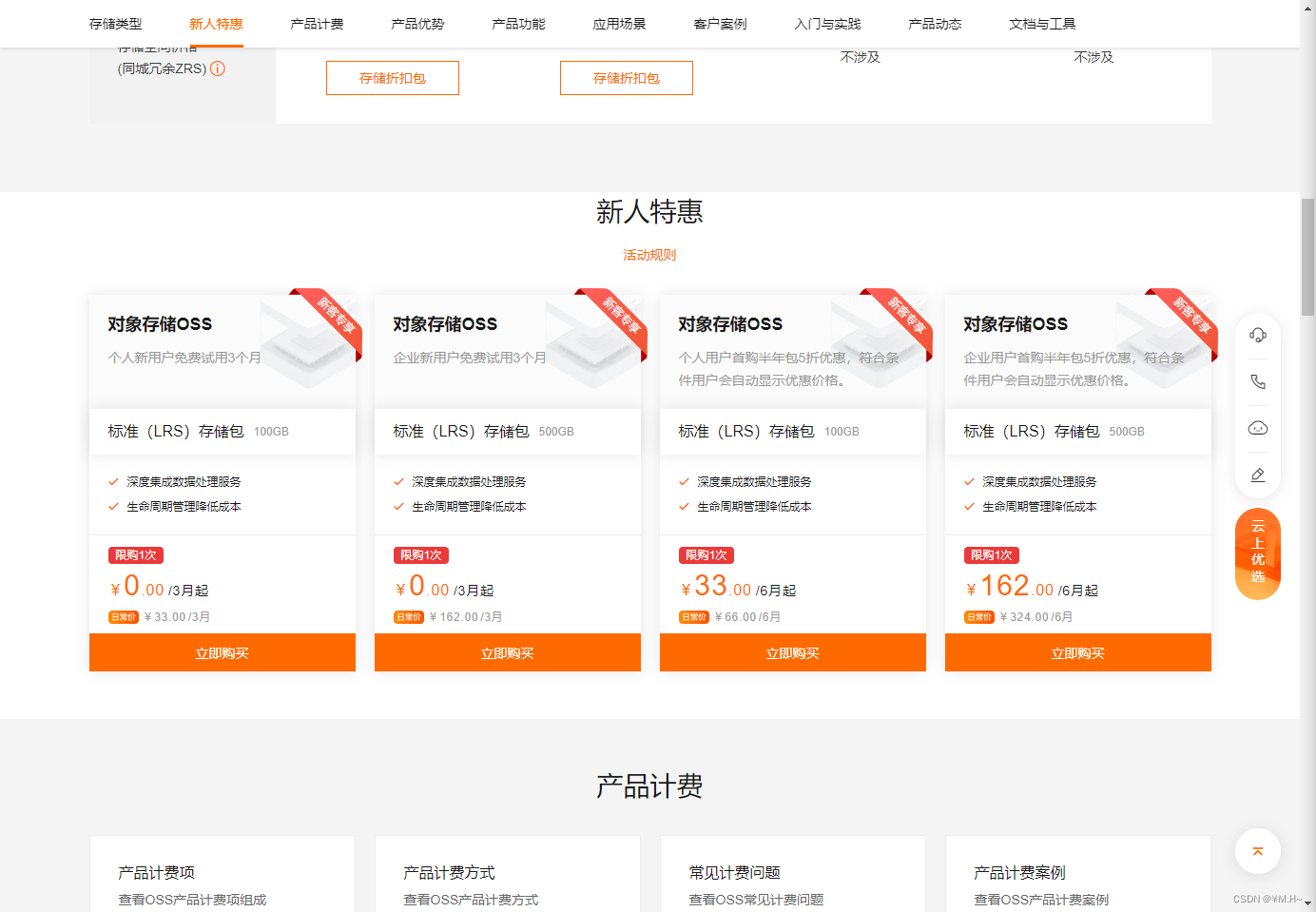This screenshot has height=912, width=1316.
Task: Open the 产品计费方式 card
Action: tap(508, 874)
